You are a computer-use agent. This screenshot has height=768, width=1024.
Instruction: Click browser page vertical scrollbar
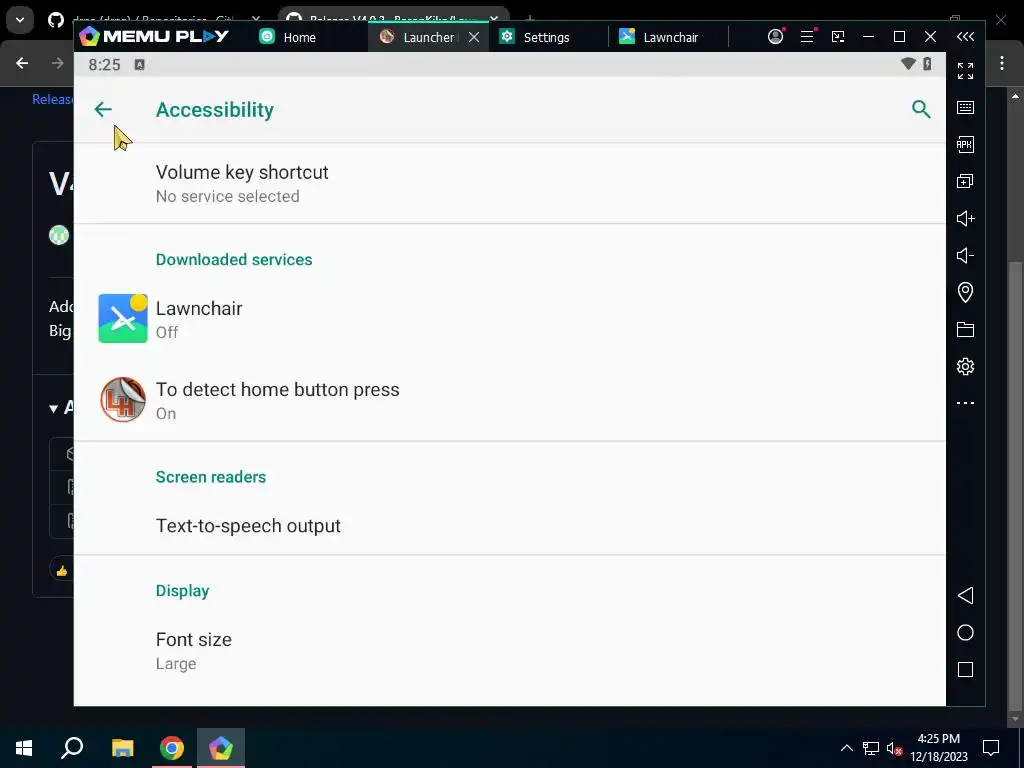(1014, 487)
